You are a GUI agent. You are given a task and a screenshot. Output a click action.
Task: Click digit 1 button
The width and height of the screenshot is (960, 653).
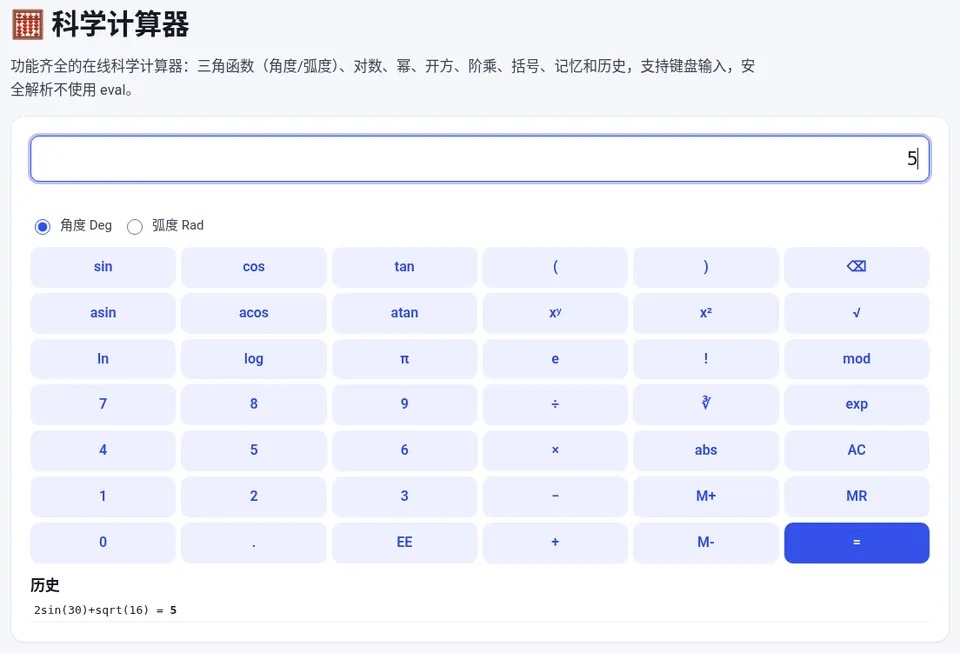103,496
